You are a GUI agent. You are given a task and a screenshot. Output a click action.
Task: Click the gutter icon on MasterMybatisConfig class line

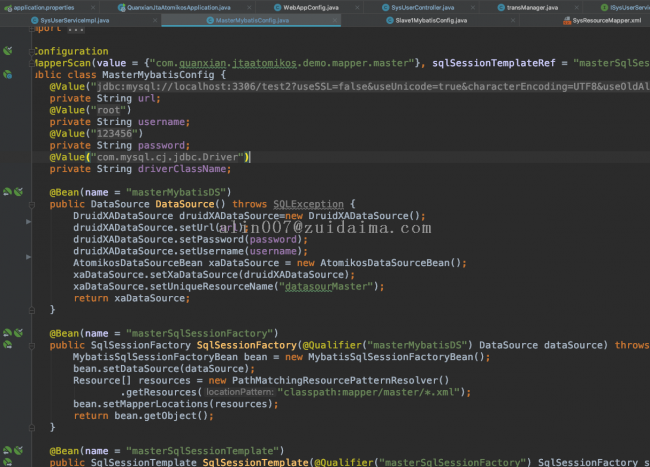[8, 74]
